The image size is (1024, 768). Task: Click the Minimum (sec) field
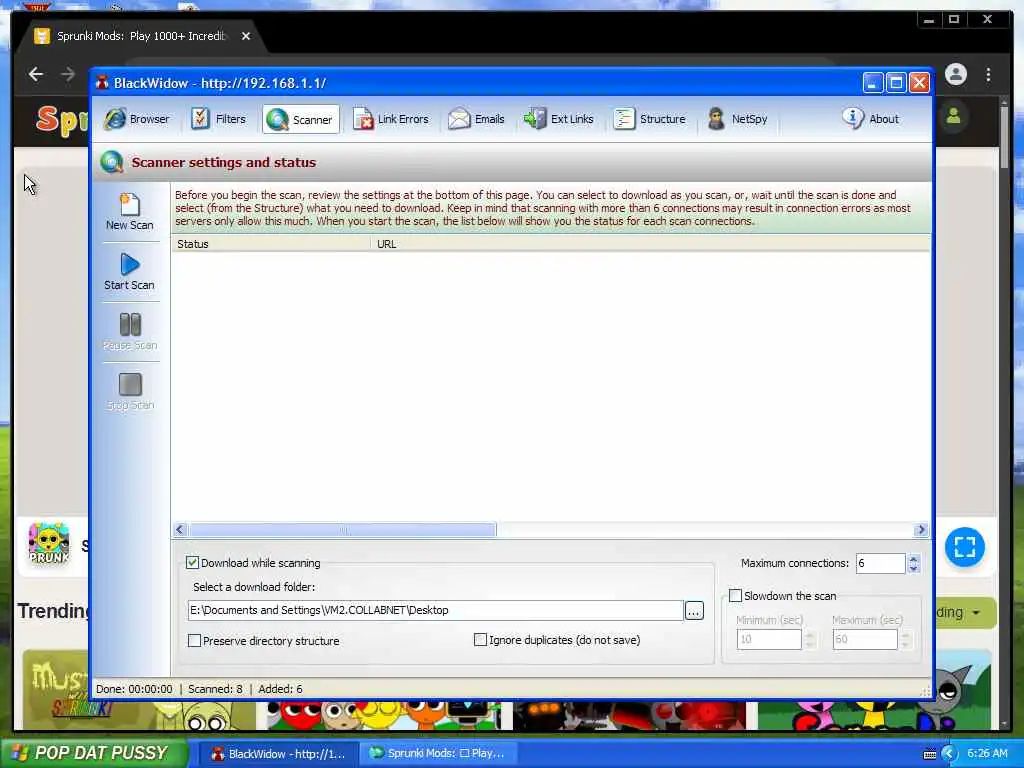769,639
